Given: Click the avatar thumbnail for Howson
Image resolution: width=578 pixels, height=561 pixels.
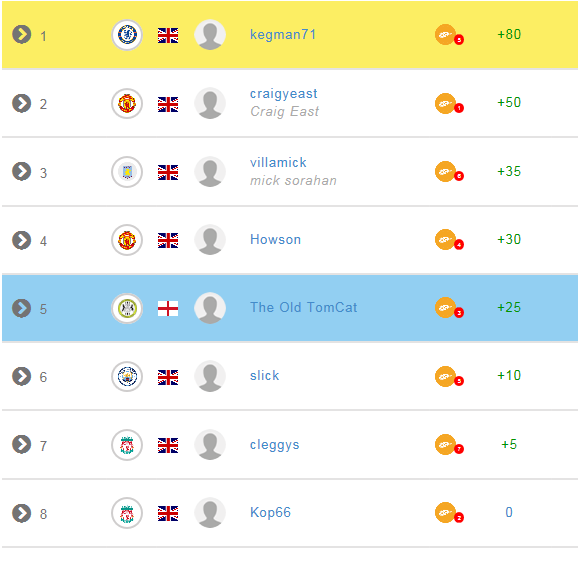Looking at the screenshot, I should coord(210,240).
